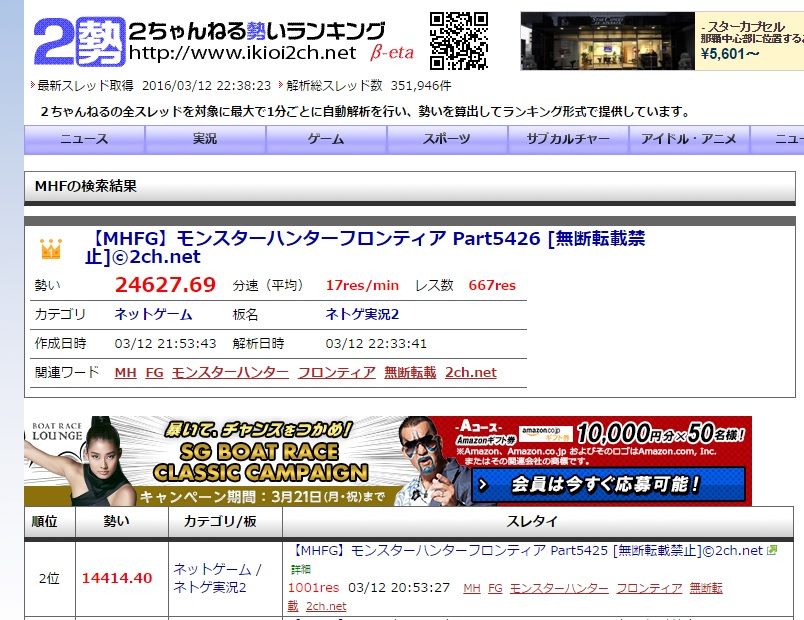Click related word モンスターハンター in top card

point(230,372)
